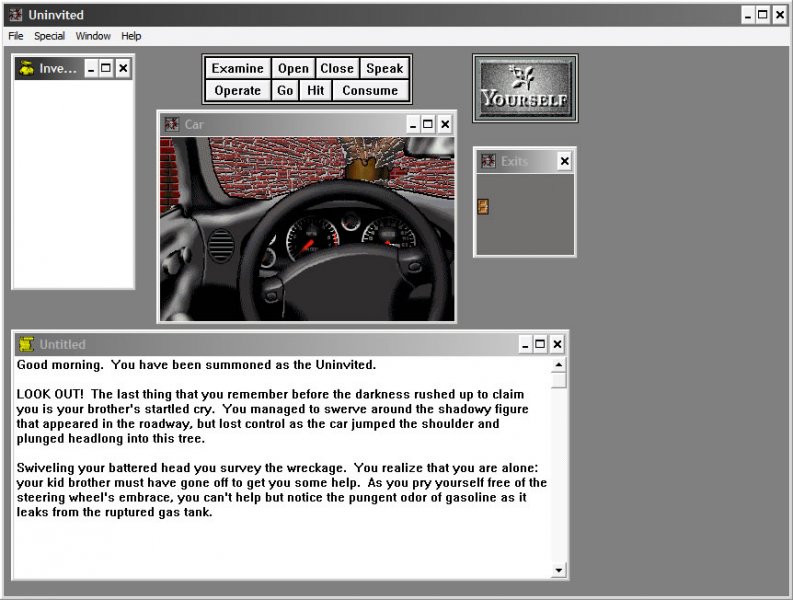Minimize the Car window
This screenshot has height=600, width=793.
pyautogui.click(x=413, y=124)
